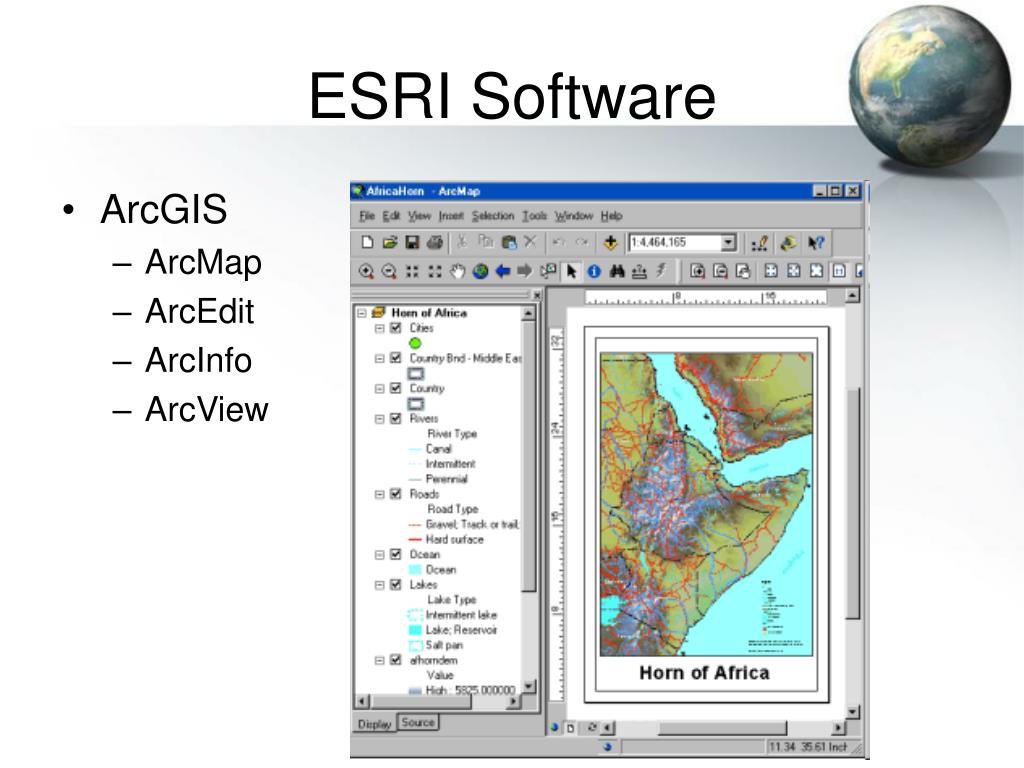The height and width of the screenshot is (768, 1024).
Task: Save the map with floppy disk icon
Action: pos(412,243)
